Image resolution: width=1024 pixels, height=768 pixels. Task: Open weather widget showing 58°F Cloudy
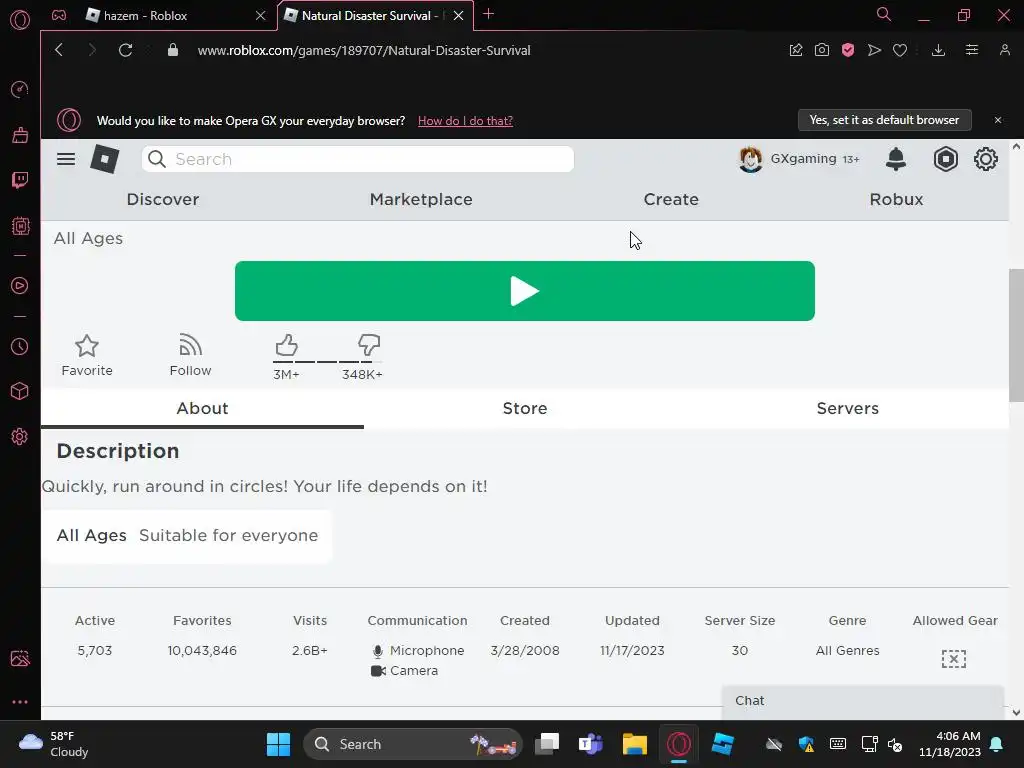[54, 744]
